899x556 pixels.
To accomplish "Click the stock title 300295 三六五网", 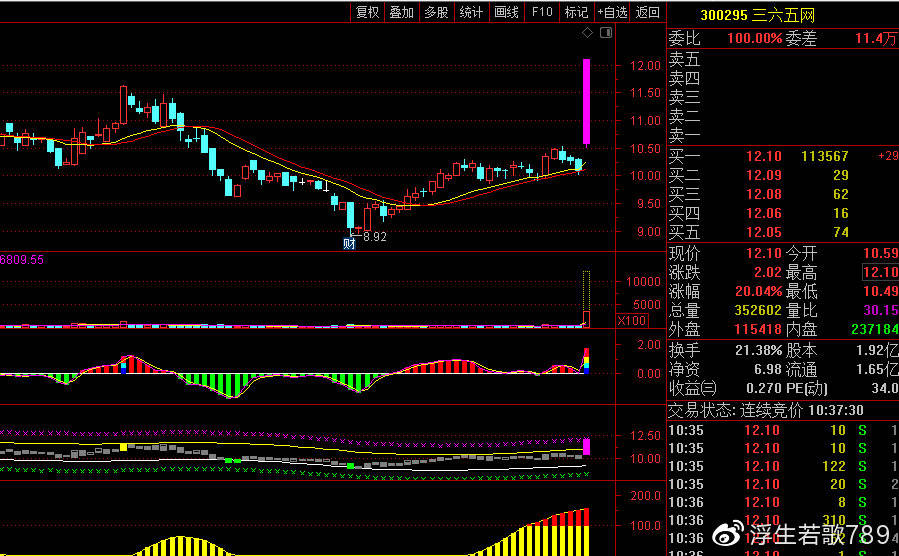I will pyautogui.click(x=757, y=15).
